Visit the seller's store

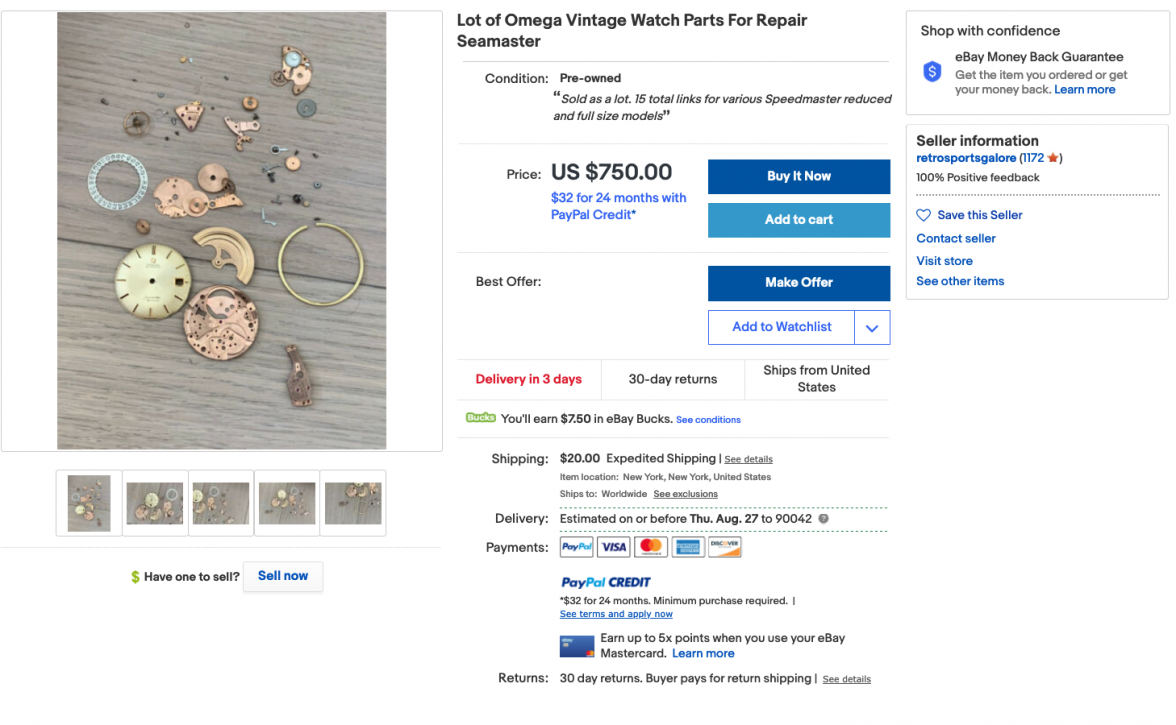pyautogui.click(x=944, y=261)
